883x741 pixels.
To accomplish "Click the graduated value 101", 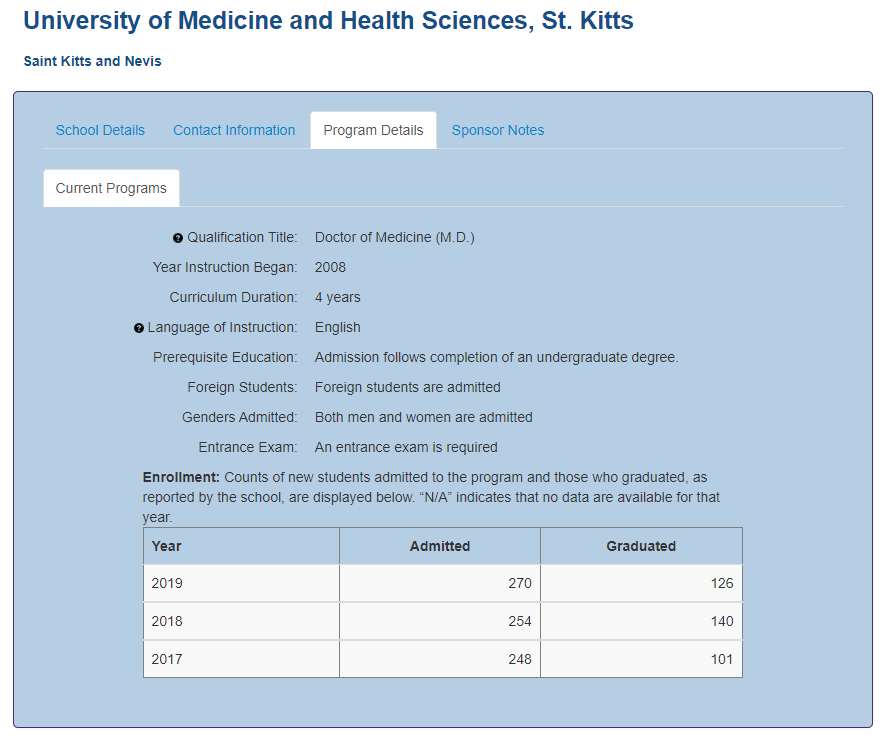I will click(x=721, y=659).
